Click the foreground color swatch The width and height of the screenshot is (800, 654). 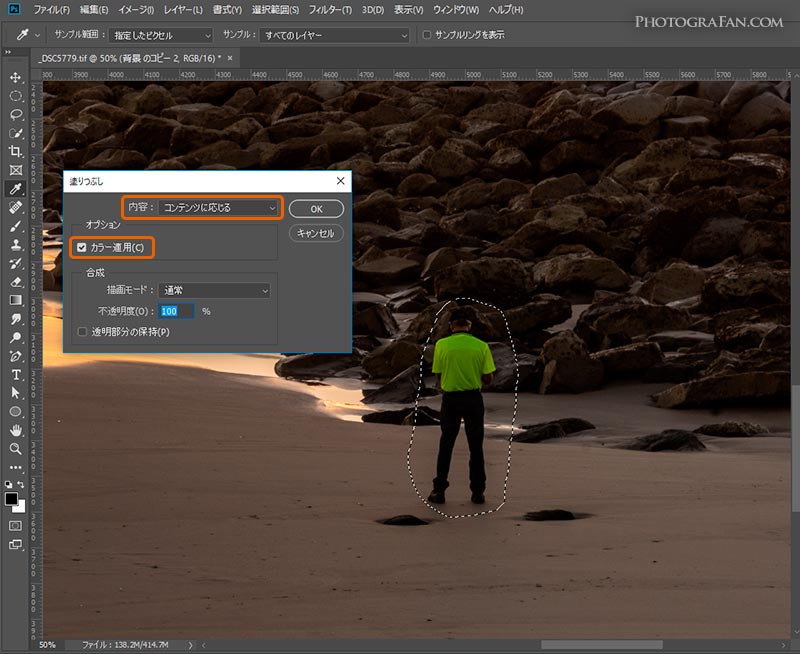[11, 498]
